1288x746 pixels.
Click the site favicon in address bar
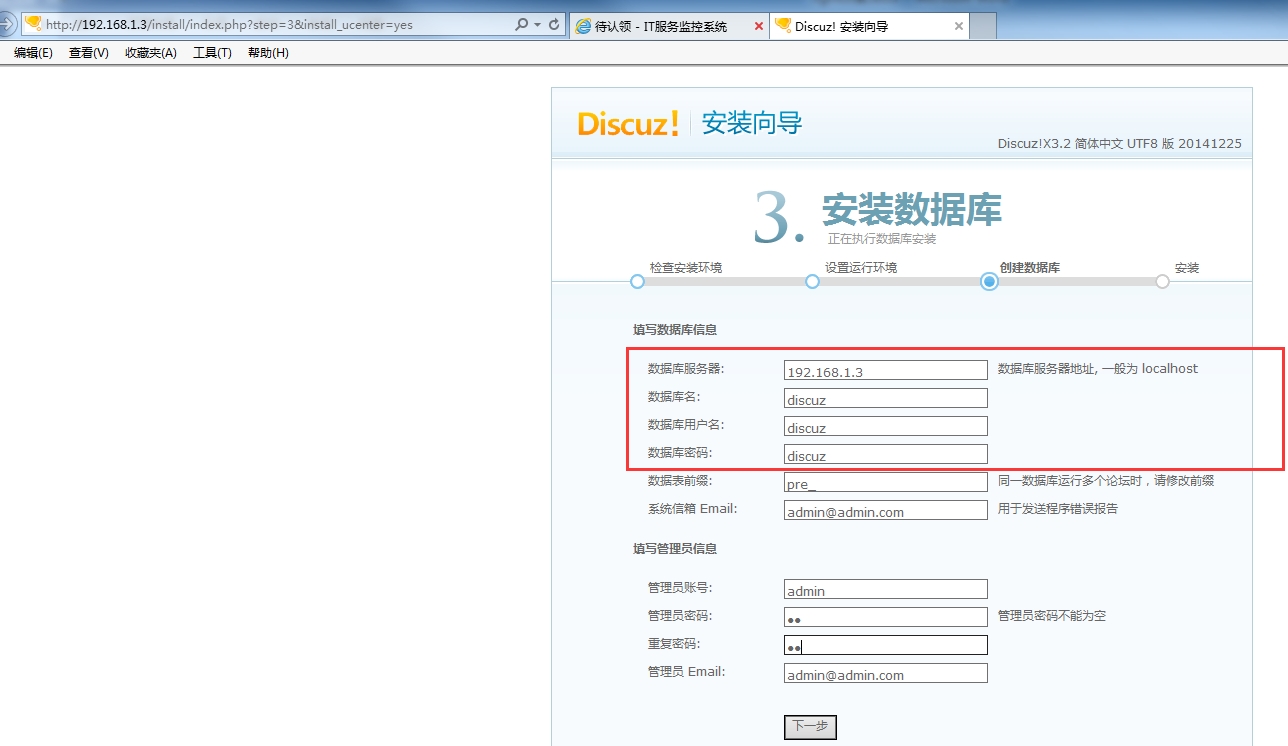(33, 25)
